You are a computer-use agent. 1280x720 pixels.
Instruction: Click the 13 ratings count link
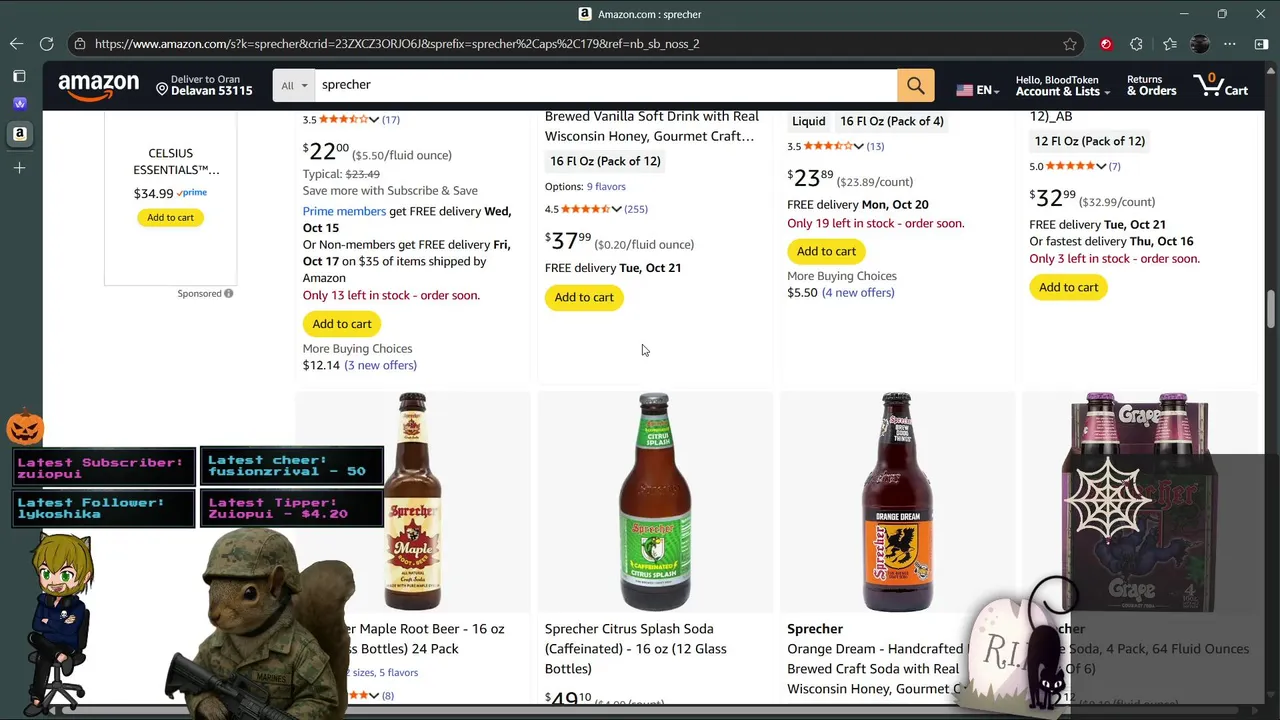coord(875,146)
